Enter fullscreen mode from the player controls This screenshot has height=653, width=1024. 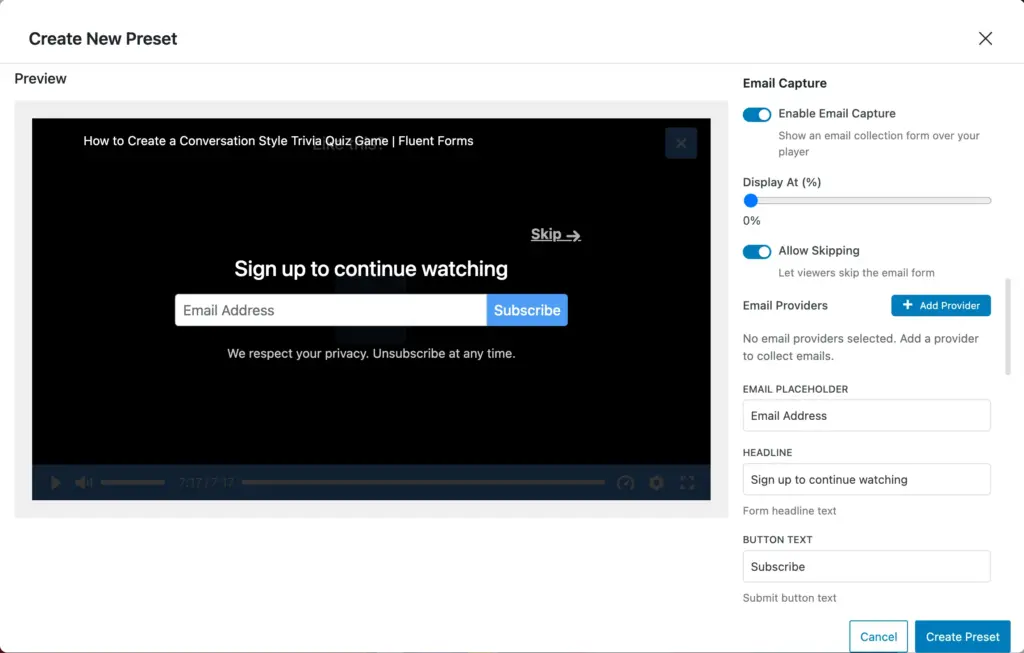click(x=687, y=482)
